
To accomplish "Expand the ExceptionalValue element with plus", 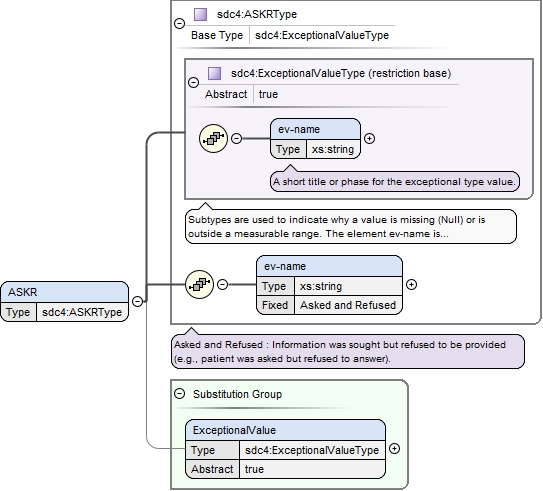I will click(x=394, y=449).
